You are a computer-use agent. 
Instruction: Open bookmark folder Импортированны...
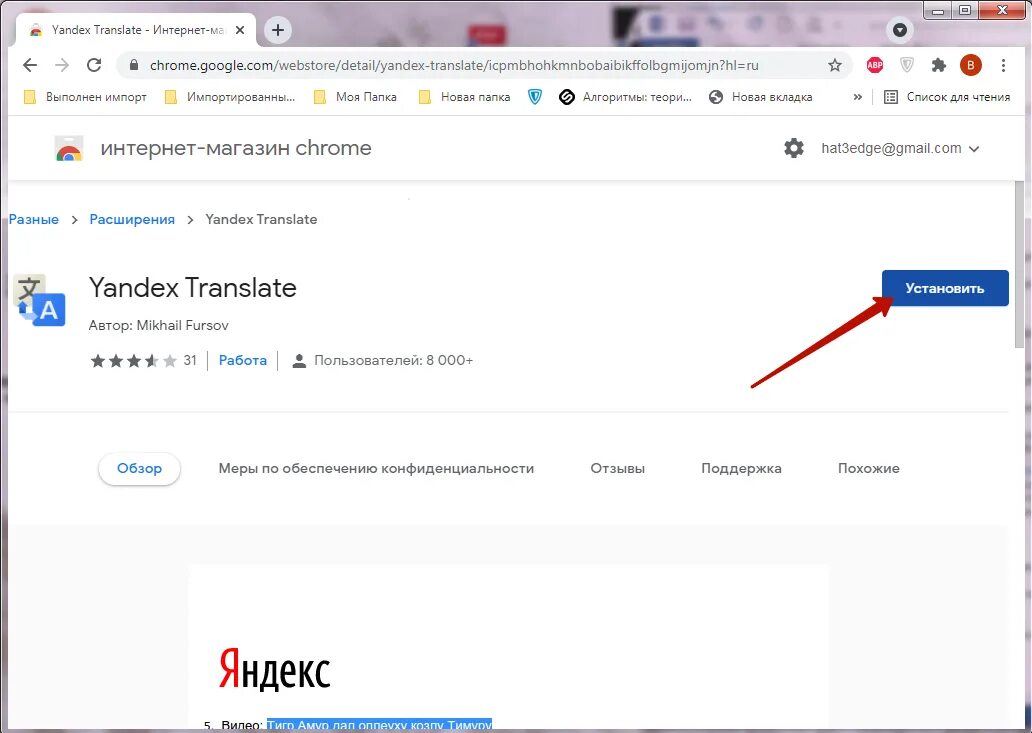click(x=230, y=97)
